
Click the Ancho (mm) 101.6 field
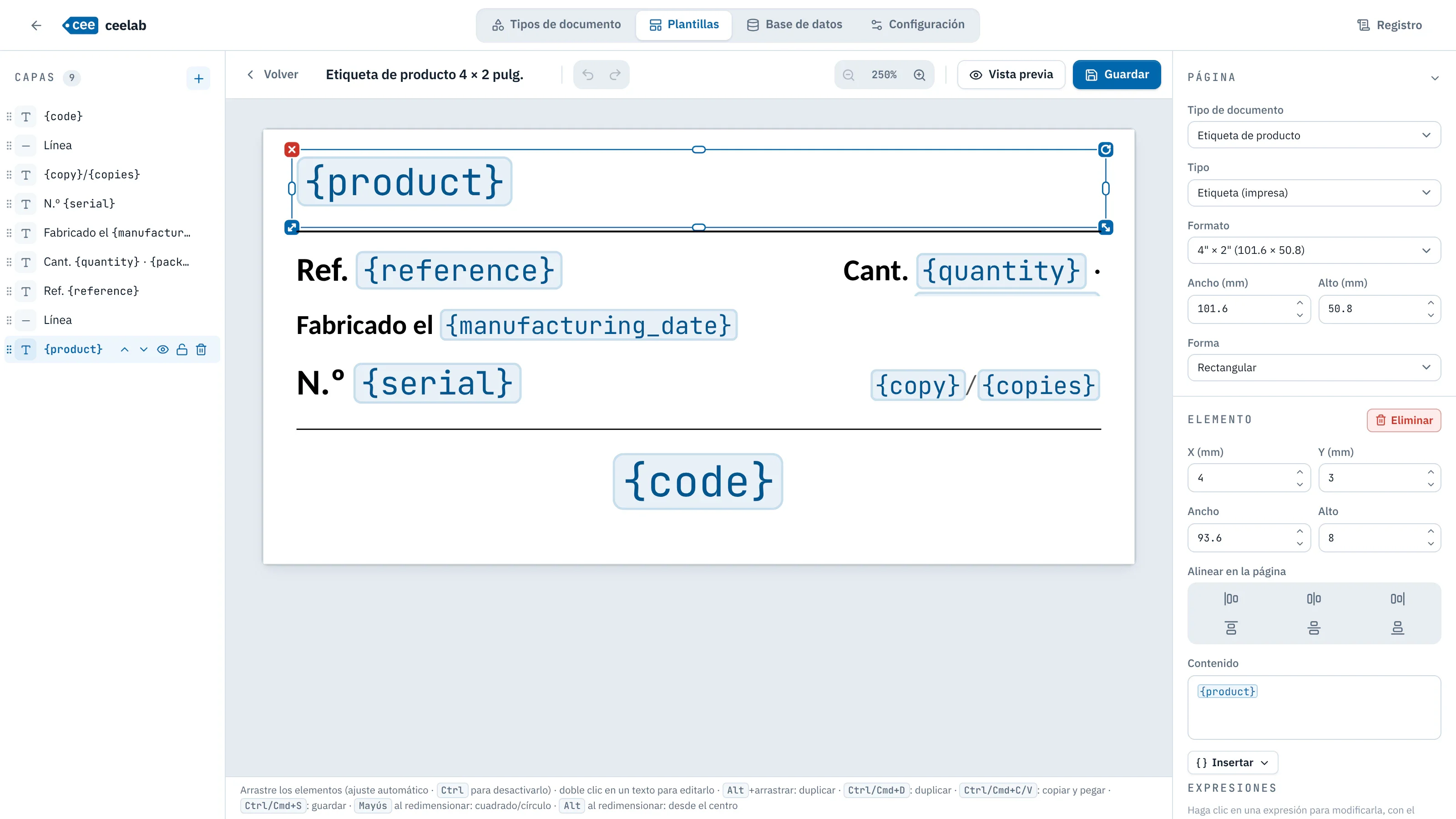[1249, 308]
